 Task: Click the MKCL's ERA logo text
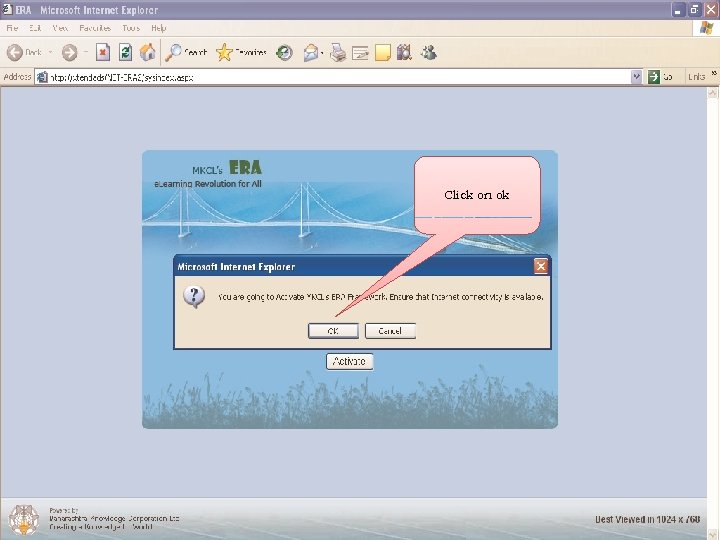[x=227, y=168]
